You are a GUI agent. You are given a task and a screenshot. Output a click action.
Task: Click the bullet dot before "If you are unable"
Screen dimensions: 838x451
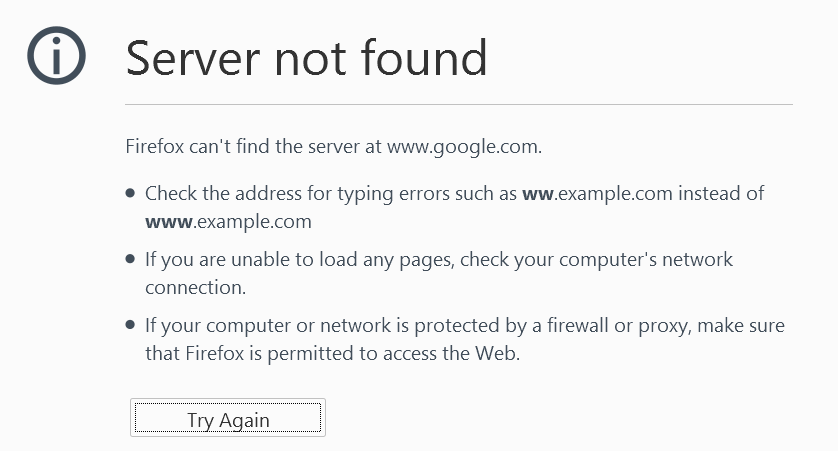(131, 260)
